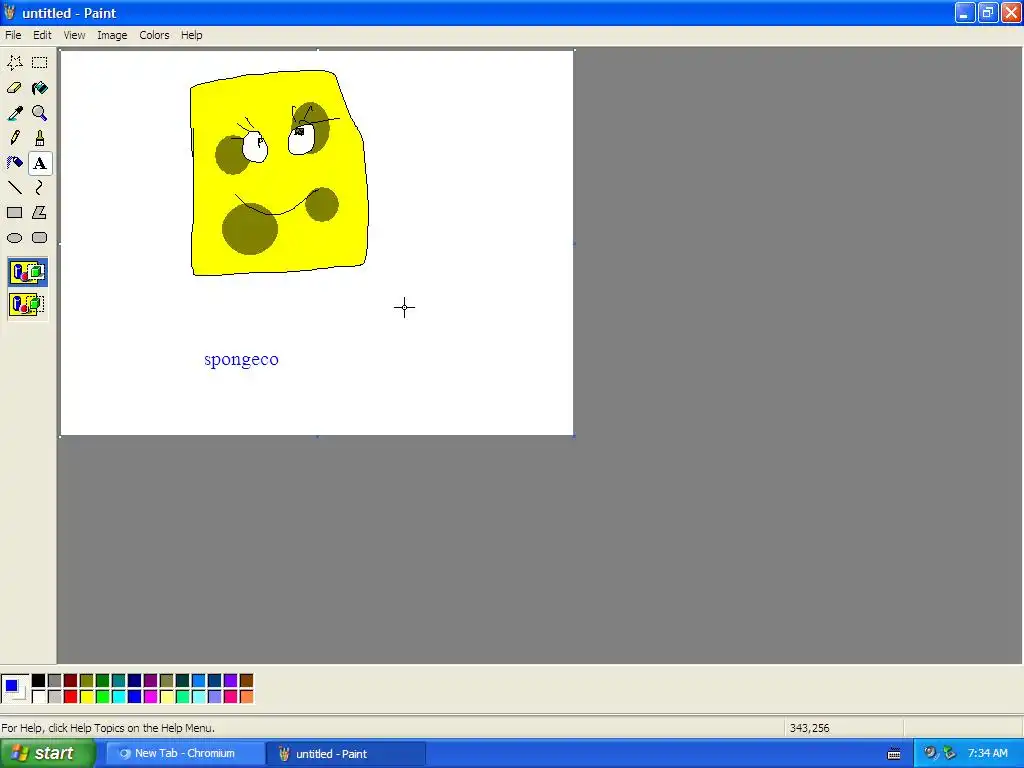Pick the bright green swatch
Screen dimensions: 1024x768
point(103,697)
